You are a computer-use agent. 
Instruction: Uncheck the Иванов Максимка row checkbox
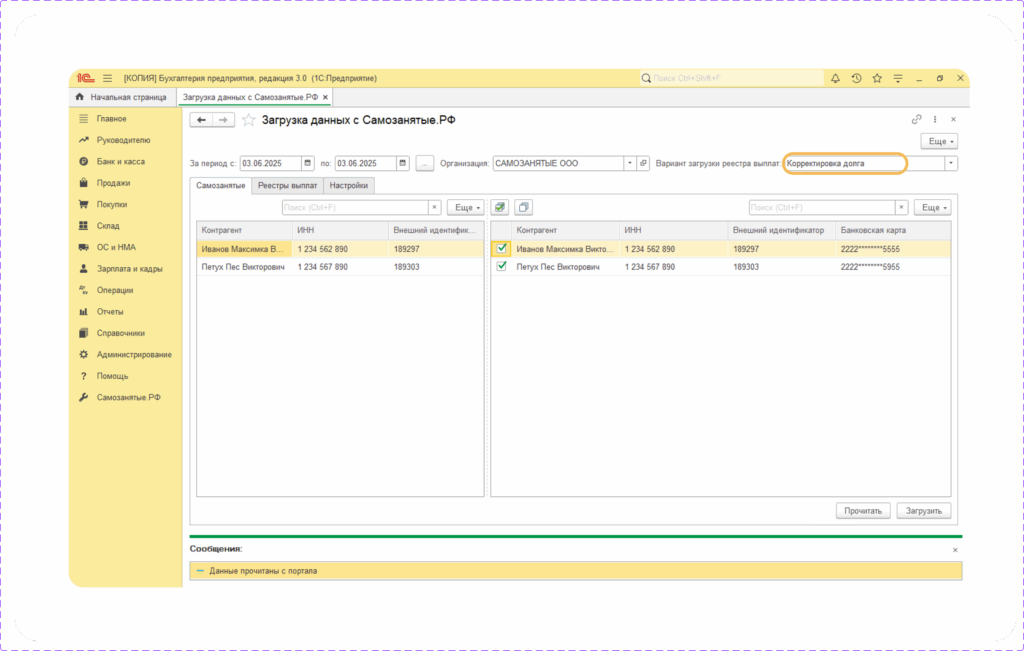[502, 249]
